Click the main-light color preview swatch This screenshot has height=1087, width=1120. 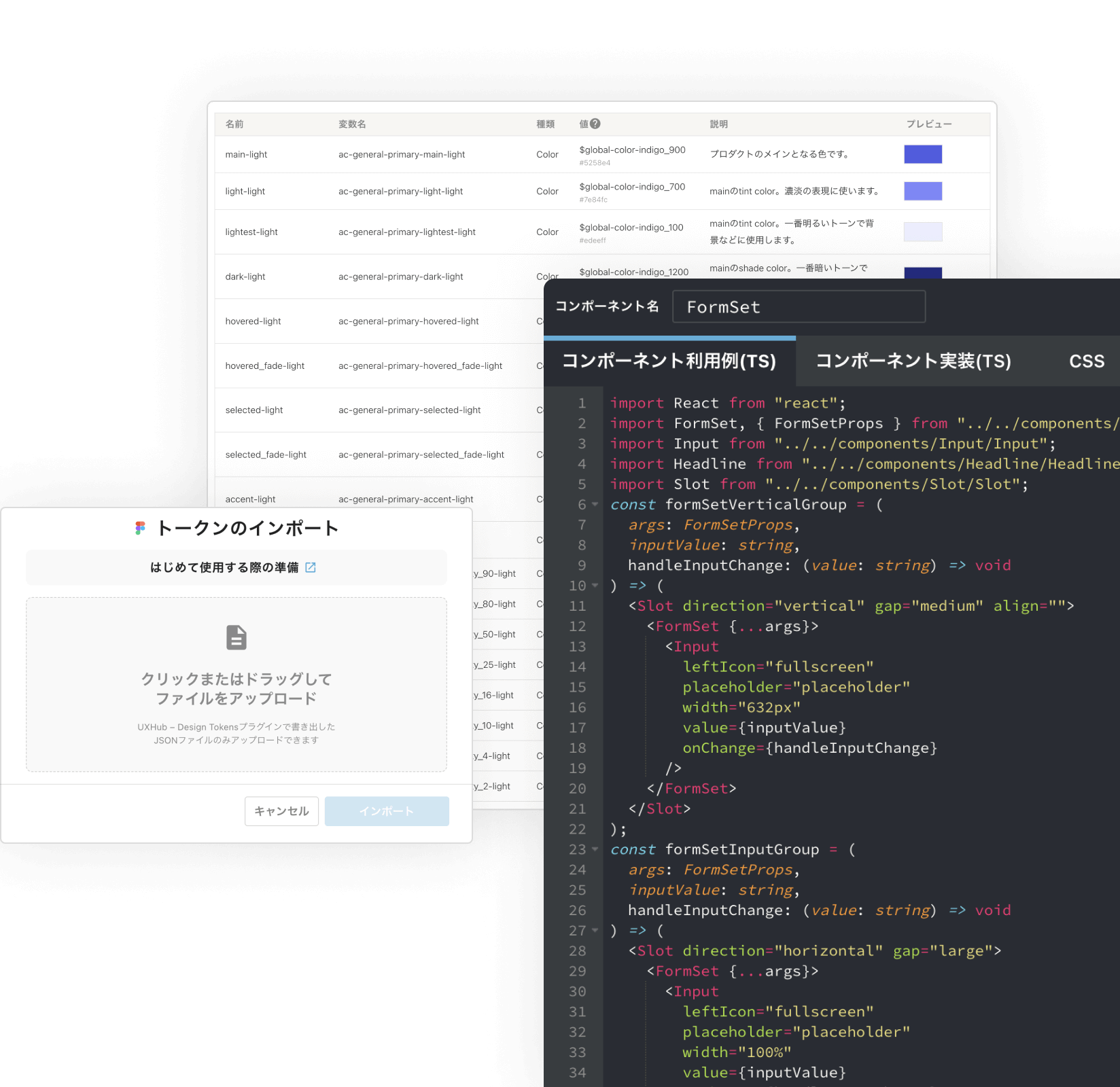coord(922,154)
